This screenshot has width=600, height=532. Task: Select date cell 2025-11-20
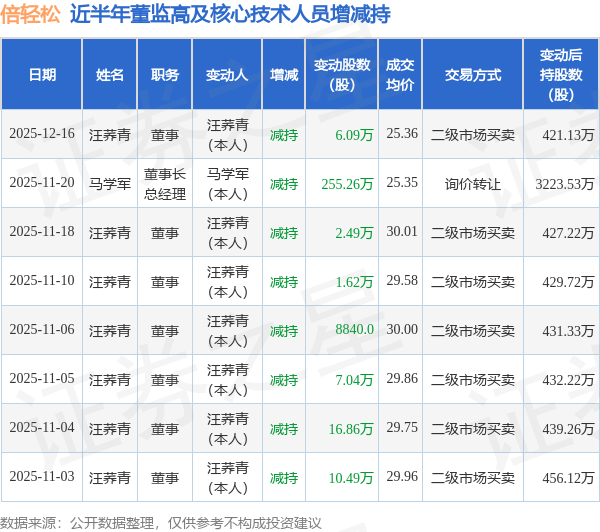pyautogui.click(x=42, y=183)
